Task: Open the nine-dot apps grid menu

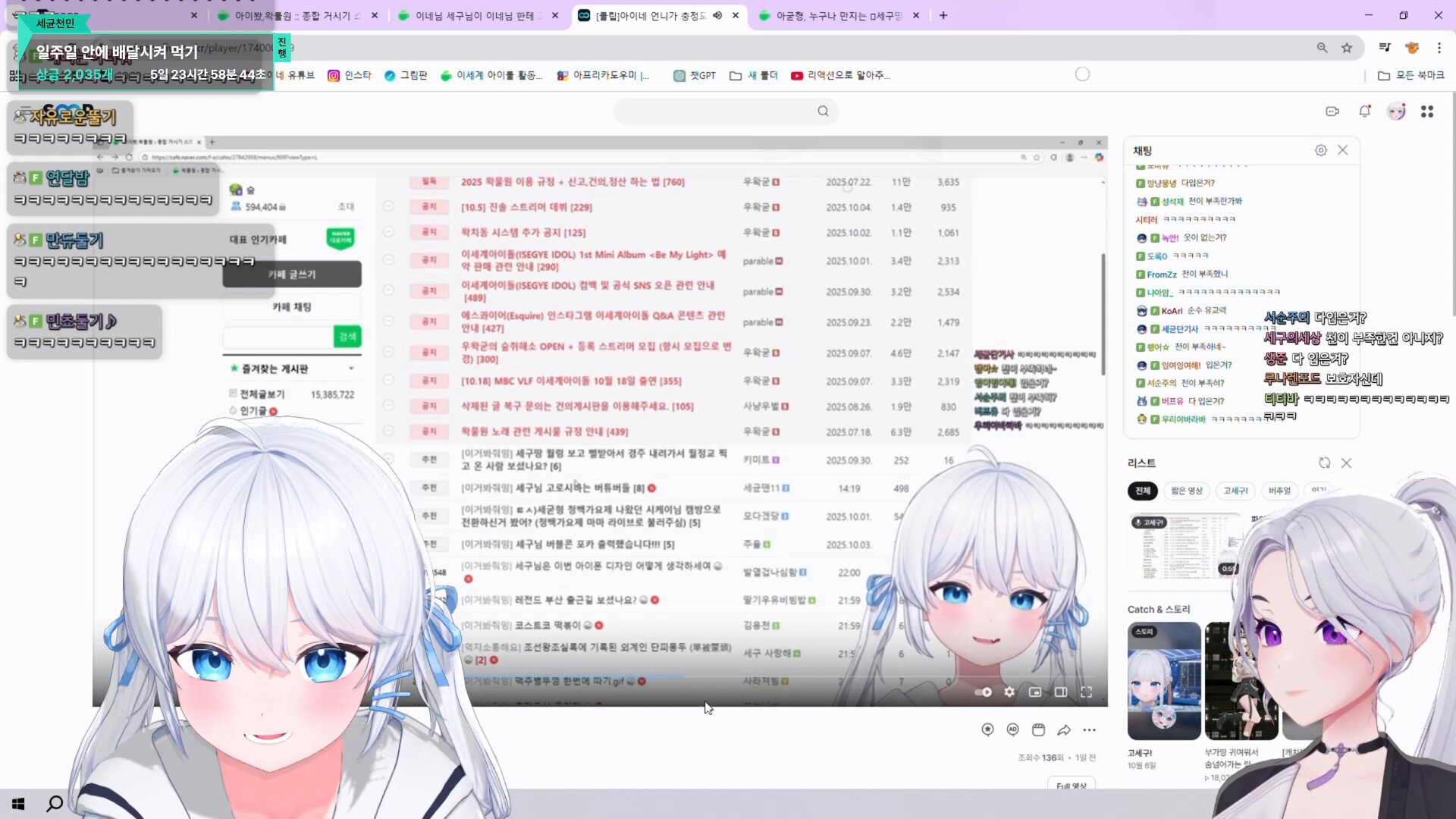Action: (1427, 111)
